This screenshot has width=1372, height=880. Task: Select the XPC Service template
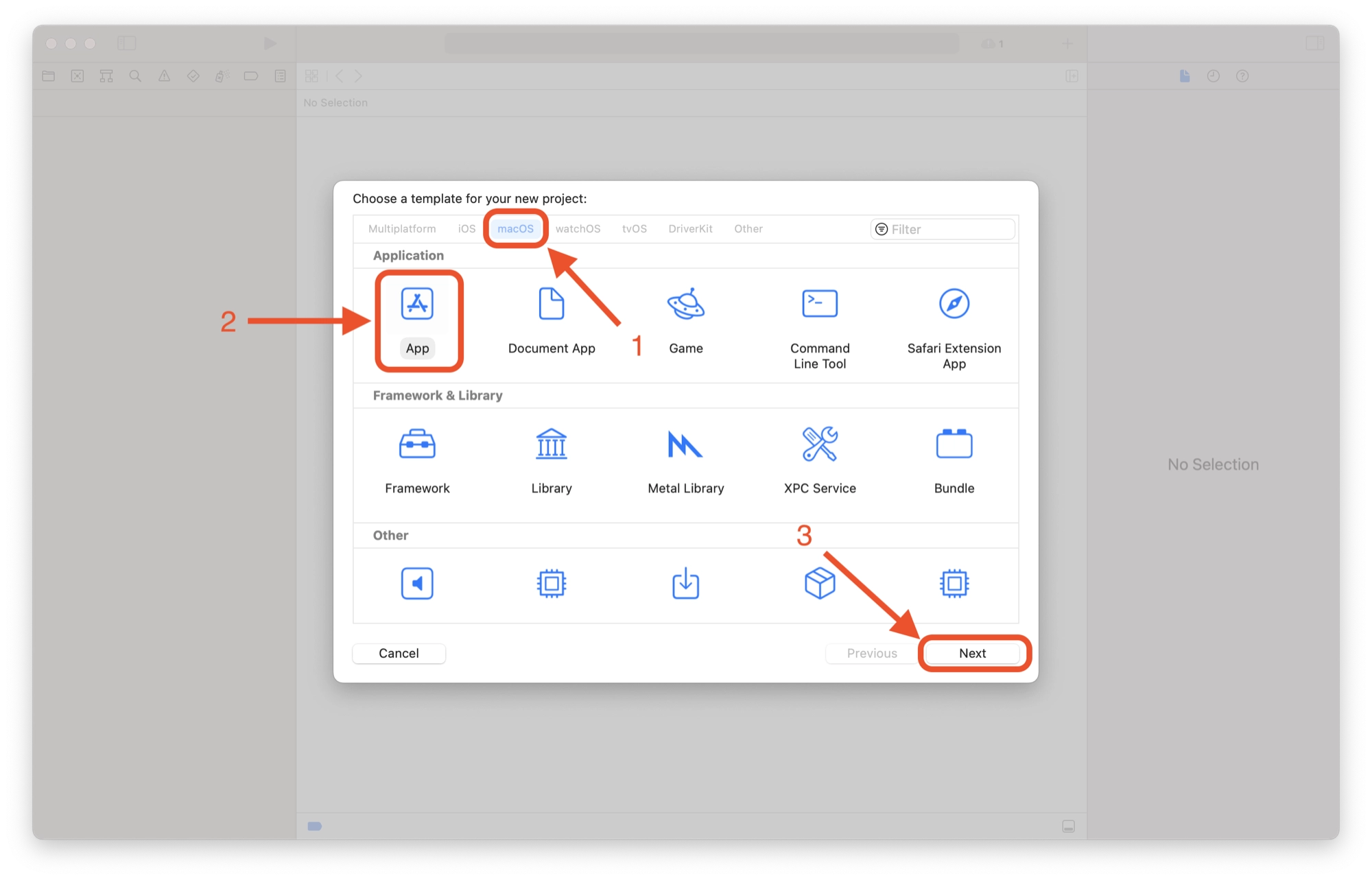(x=820, y=461)
